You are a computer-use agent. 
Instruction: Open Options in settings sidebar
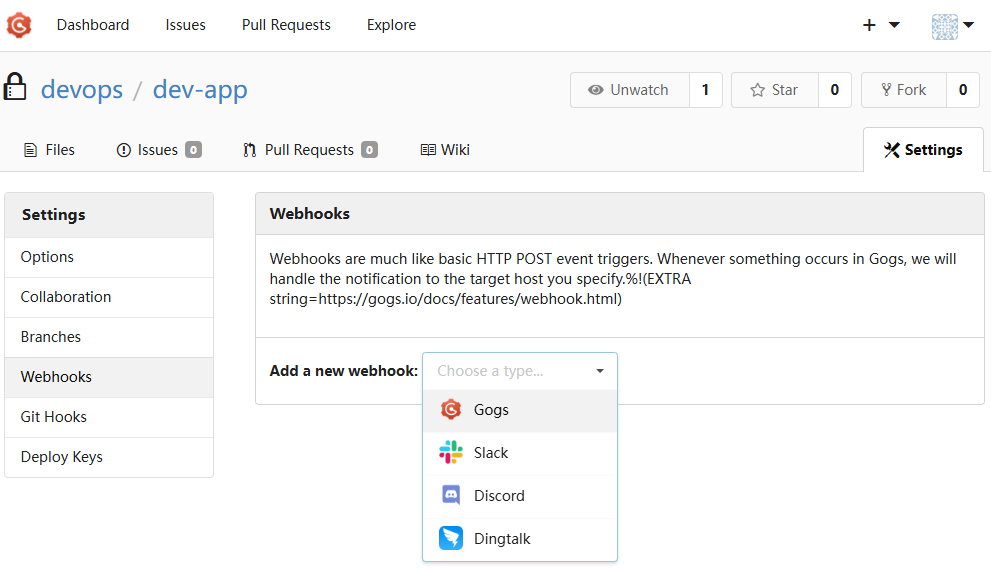(x=109, y=257)
